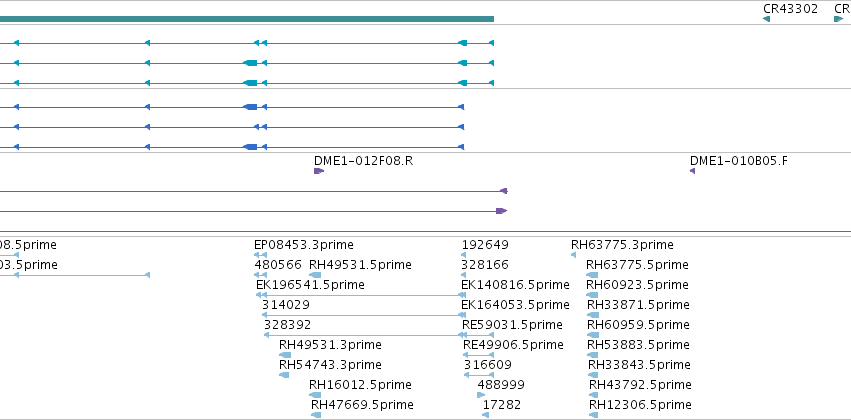The height and width of the screenshot is (420, 851).
Task: Select the arrow glyph beneath 17282
Action: coord(486,415)
